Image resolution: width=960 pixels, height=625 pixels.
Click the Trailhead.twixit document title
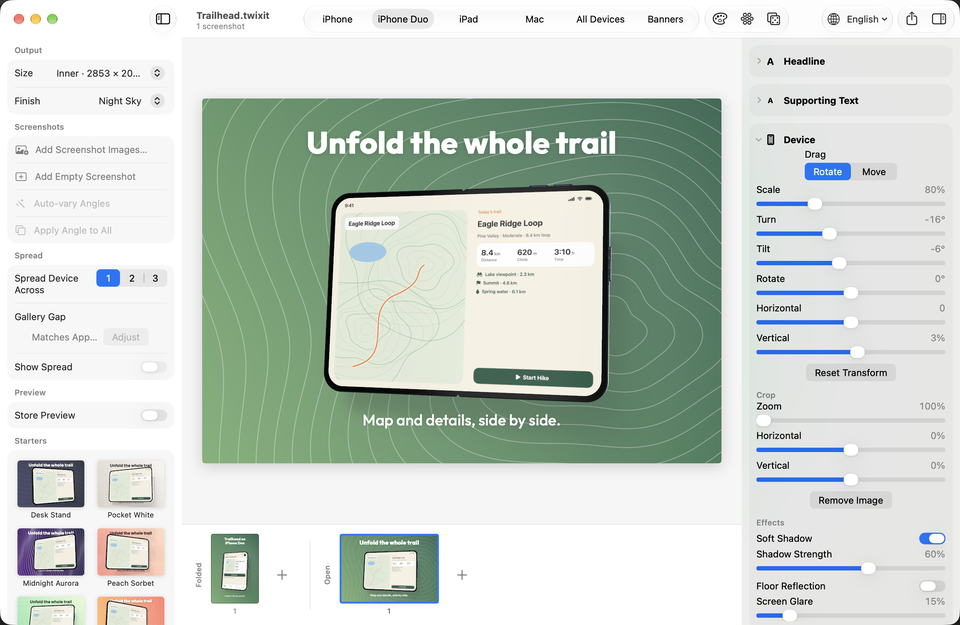click(233, 15)
